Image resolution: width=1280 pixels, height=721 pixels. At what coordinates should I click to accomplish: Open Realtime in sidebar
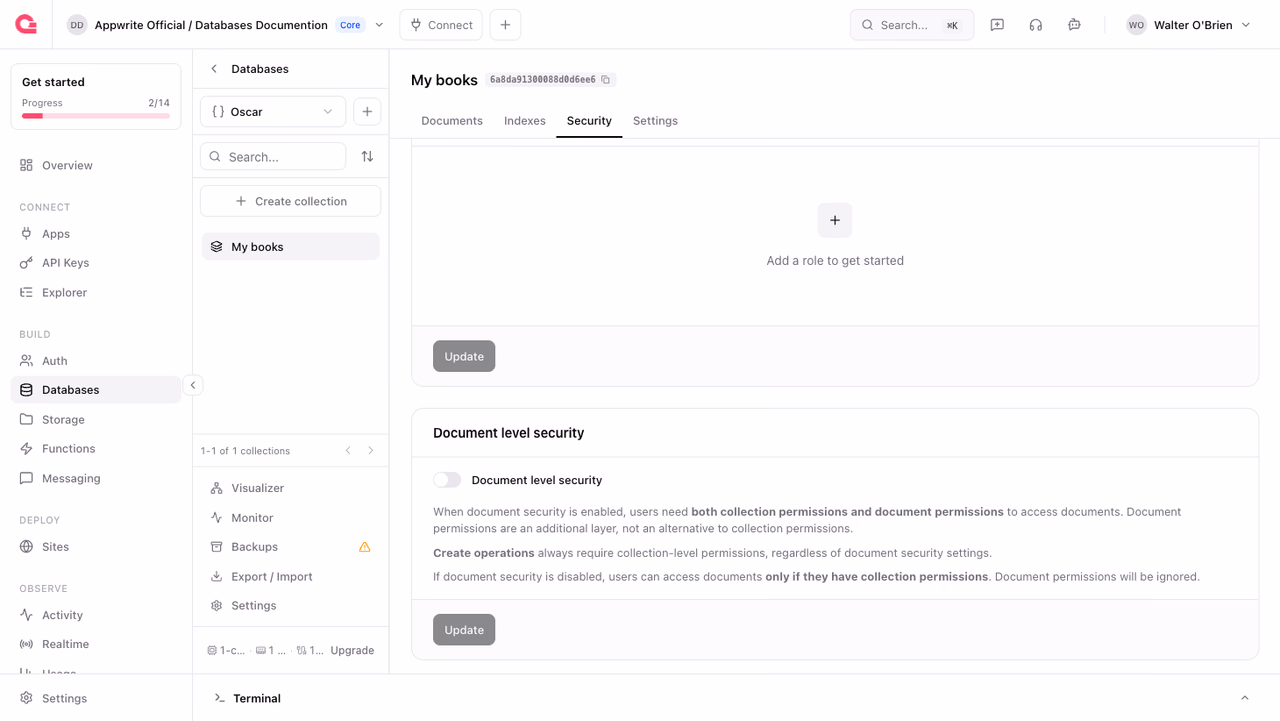(96, 644)
